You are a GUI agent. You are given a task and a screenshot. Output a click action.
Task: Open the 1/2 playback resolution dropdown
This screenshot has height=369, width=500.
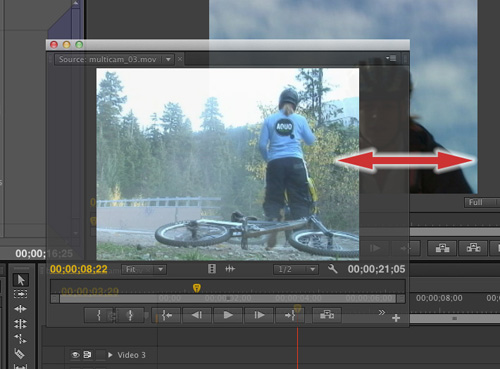(x=296, y=269)
